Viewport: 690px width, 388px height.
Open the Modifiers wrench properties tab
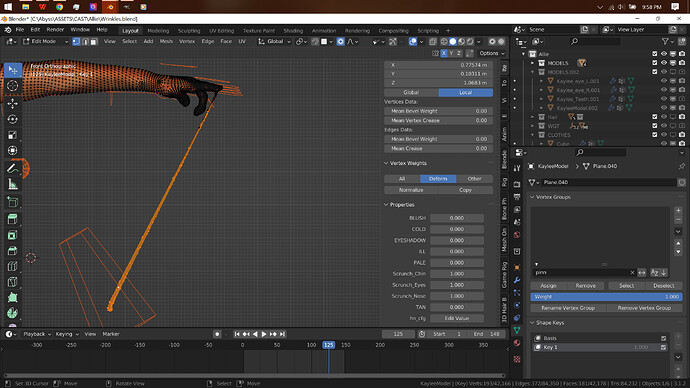(x=517, y=280)
